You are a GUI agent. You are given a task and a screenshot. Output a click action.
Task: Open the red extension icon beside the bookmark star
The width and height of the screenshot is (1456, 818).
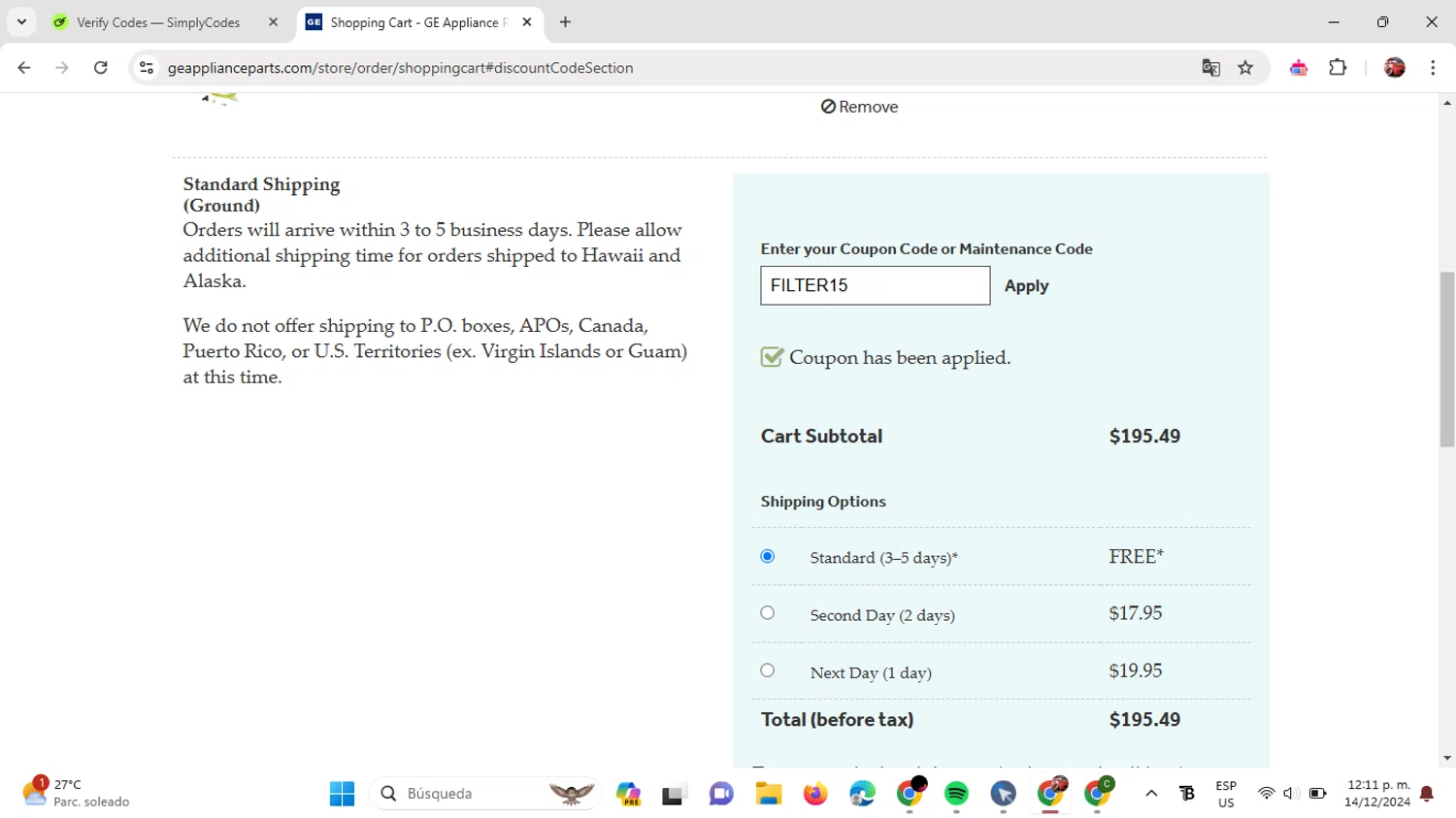point(1299,68)
